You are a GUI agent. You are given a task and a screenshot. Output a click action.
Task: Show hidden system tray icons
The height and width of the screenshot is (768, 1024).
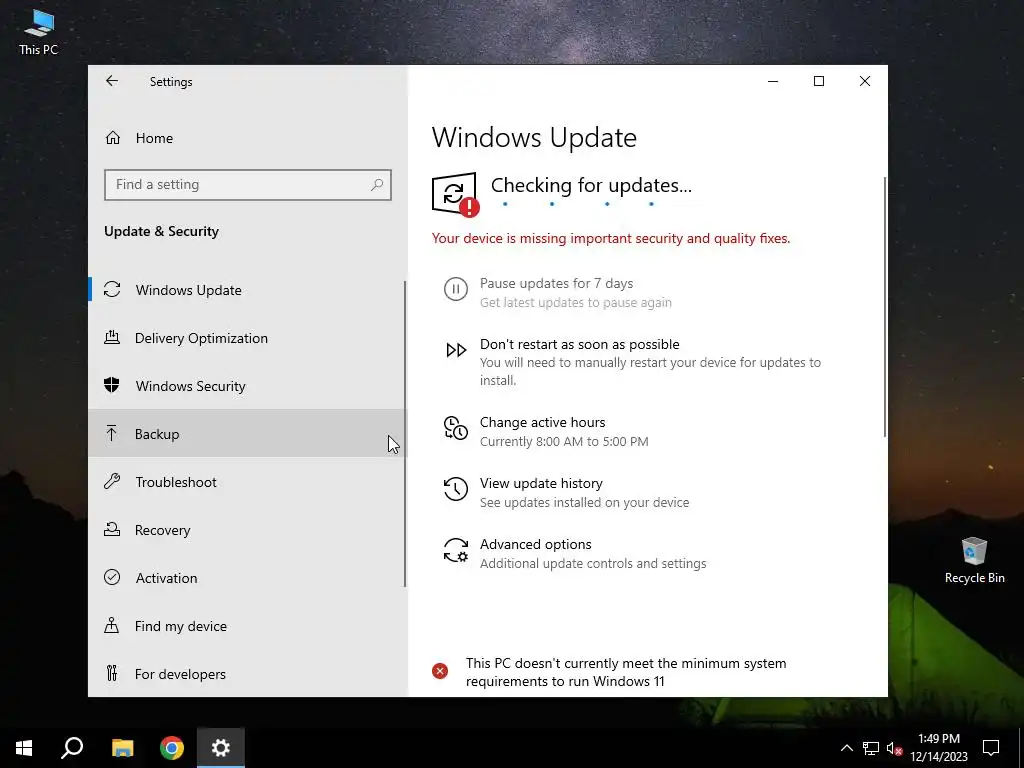(846, 748)
